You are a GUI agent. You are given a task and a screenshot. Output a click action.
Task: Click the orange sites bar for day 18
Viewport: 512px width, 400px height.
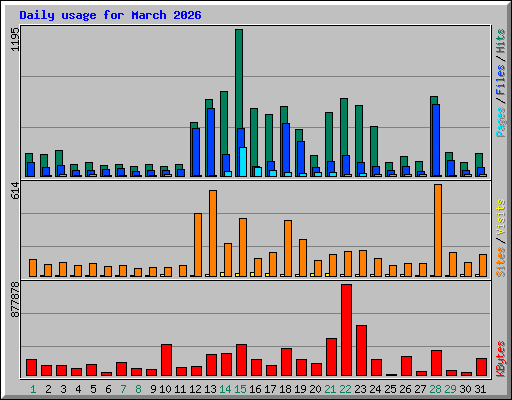point(288,248)
